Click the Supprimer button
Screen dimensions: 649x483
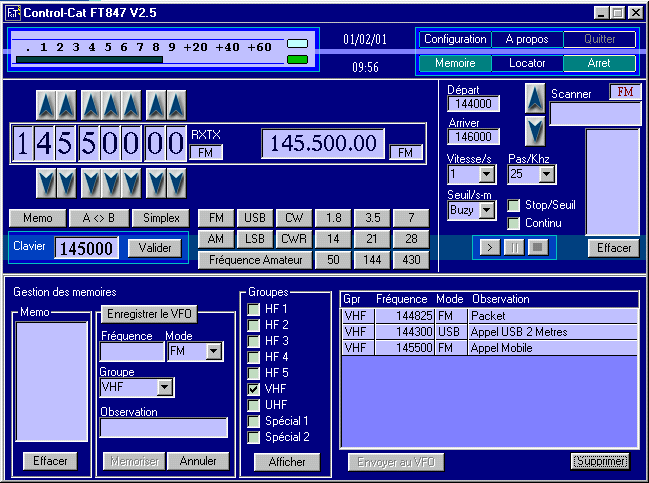(600, 461)
